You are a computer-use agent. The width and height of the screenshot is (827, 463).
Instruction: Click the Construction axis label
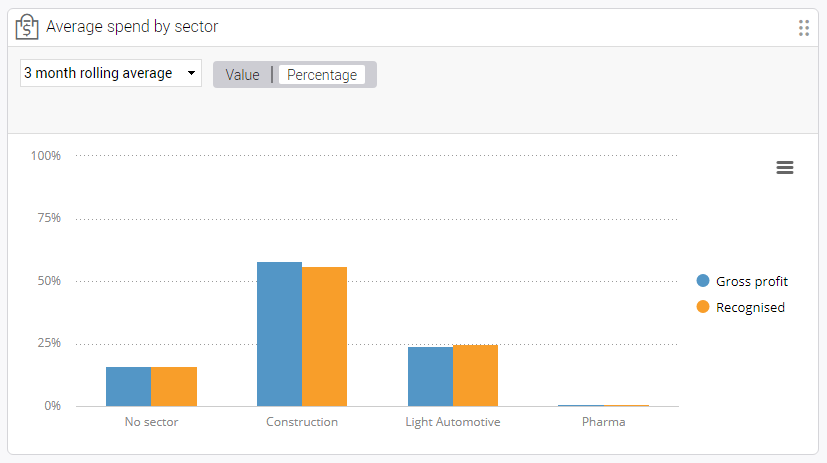[x=302, y=422]
